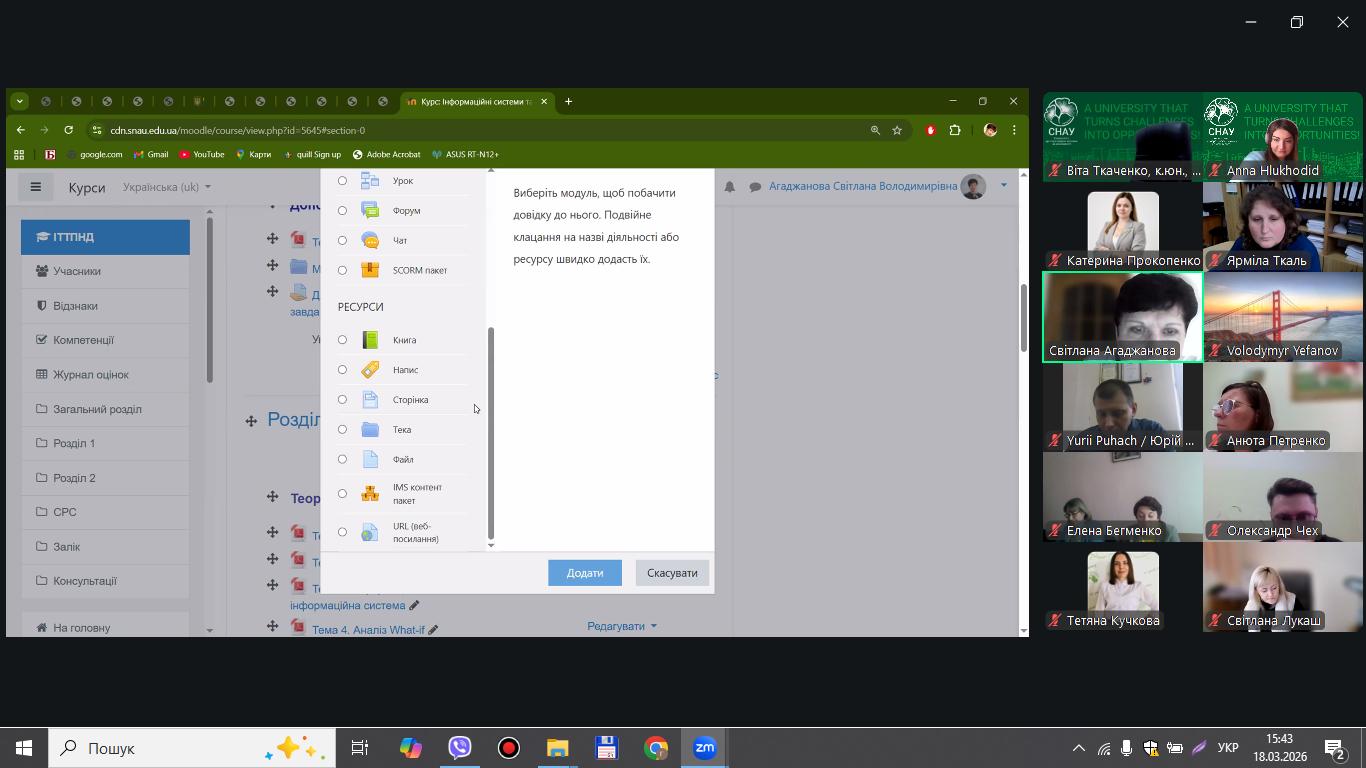Click the pencil edit icon beside Тема 4
Image resolution: width=1366 pixels, height=768 pixels.
point(433,630)
